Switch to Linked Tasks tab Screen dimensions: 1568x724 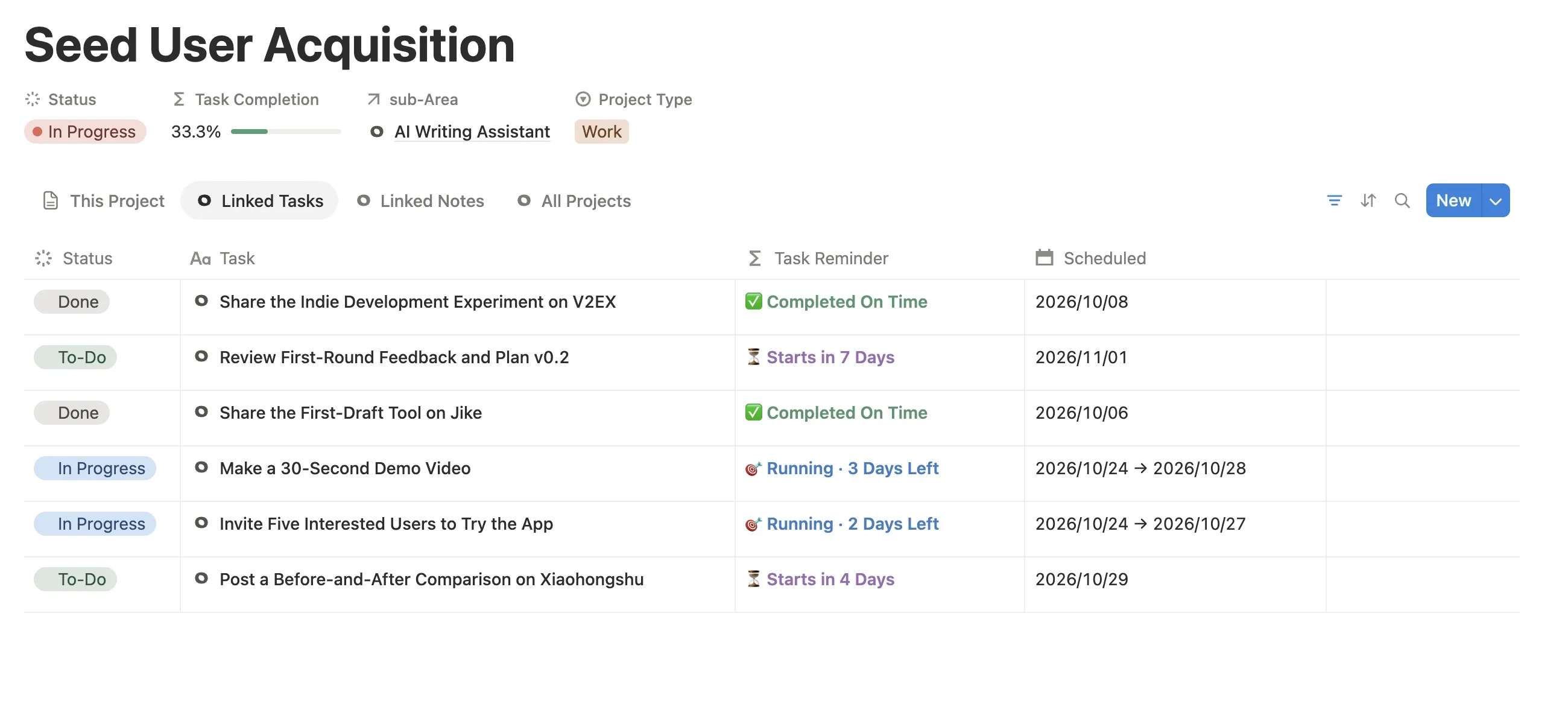pyautogui.click(x=259, y=200)
